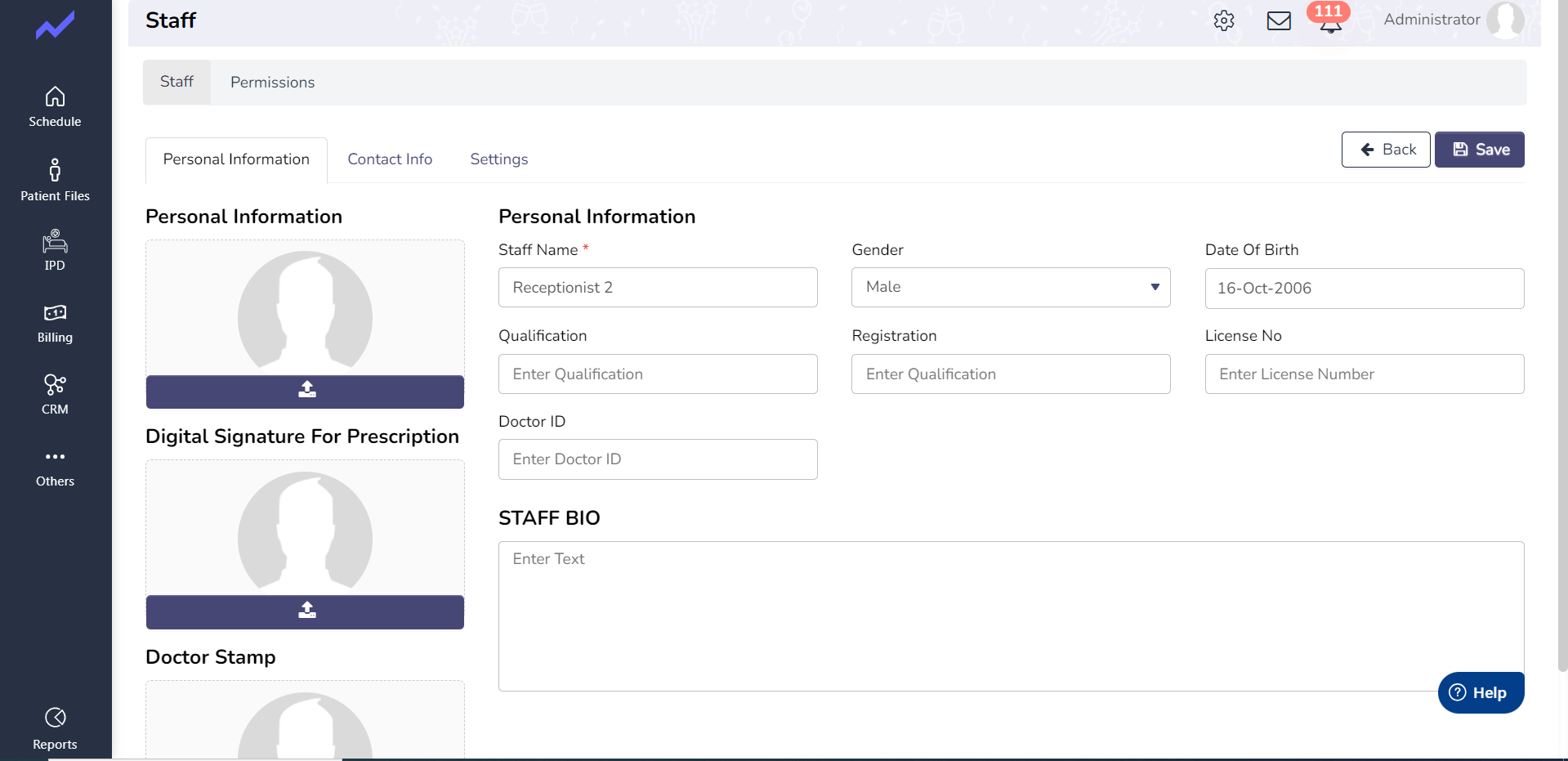Show Others menu in sidebar
1568x761 pixels.
(55, 468)
